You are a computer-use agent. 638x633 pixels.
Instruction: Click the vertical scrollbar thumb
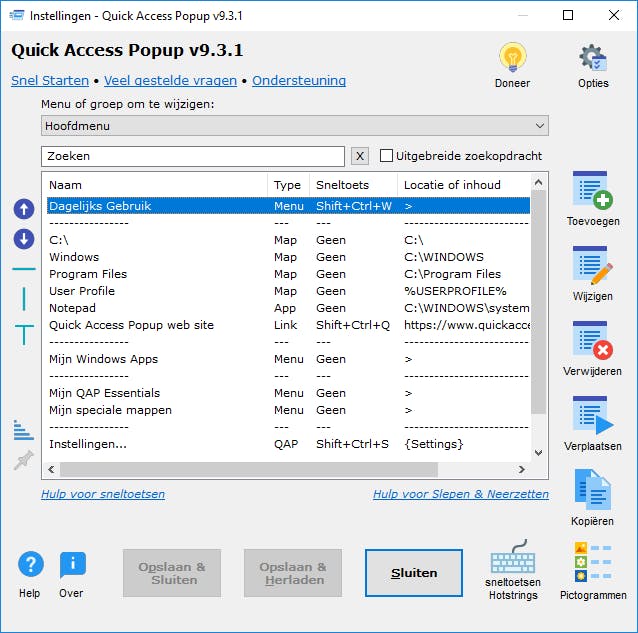pyautogui.click(x=538, y=302)
